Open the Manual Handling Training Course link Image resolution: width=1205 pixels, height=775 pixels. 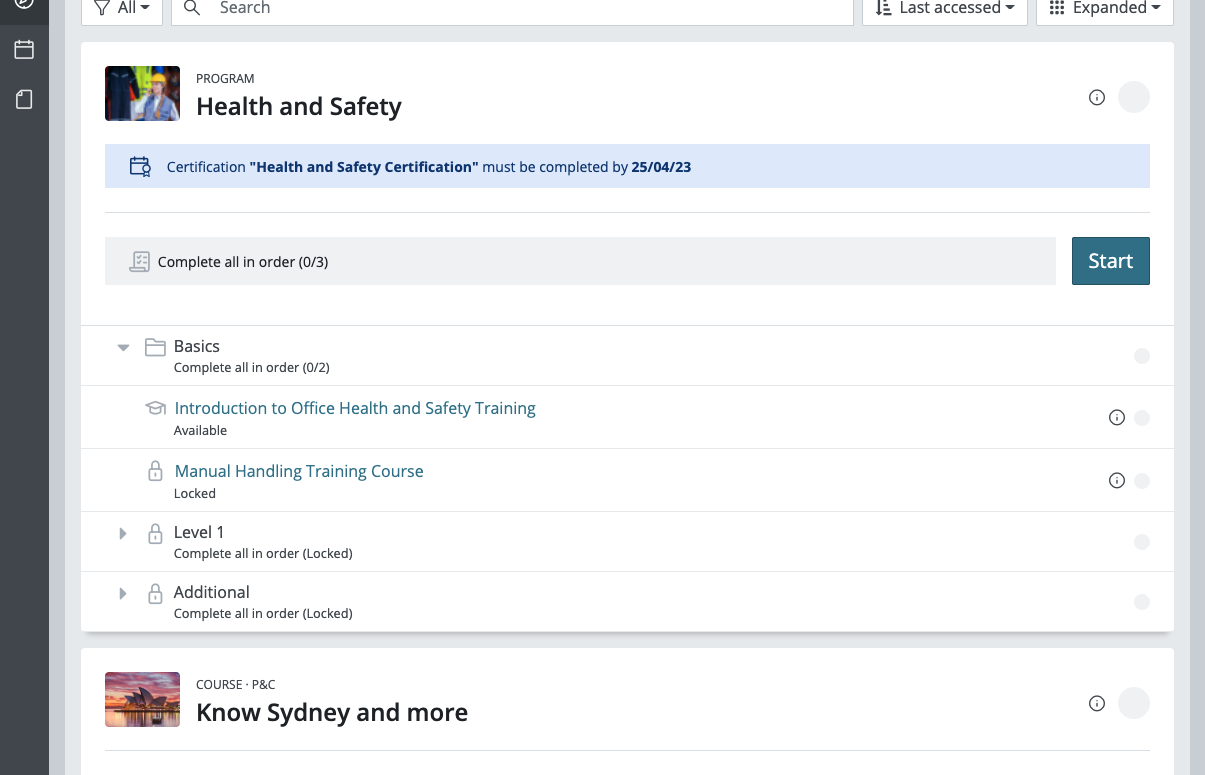point(298,470)
